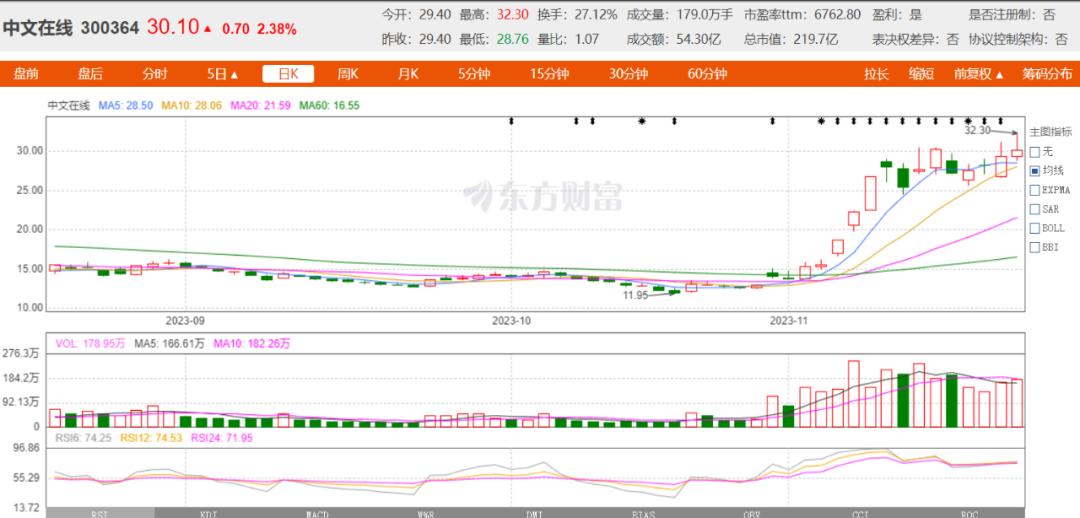Viewport: 1080px width, 518px height.
Task: Click the VOL: 178.95万 volume label
Action: coord(90,343)
